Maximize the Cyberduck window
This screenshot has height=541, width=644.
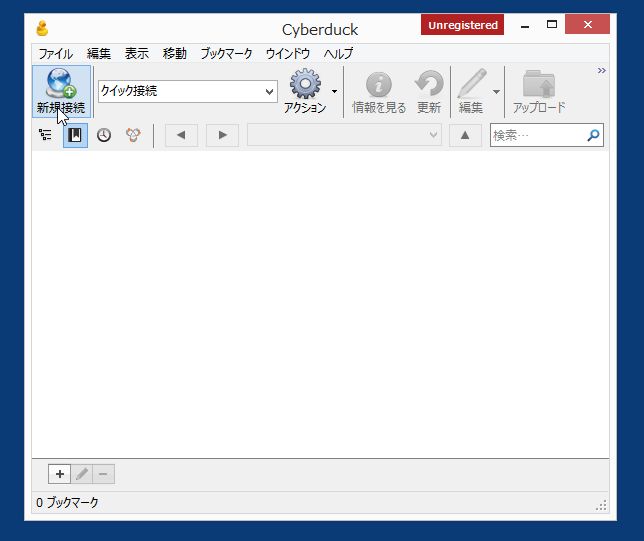pos(552,25)
